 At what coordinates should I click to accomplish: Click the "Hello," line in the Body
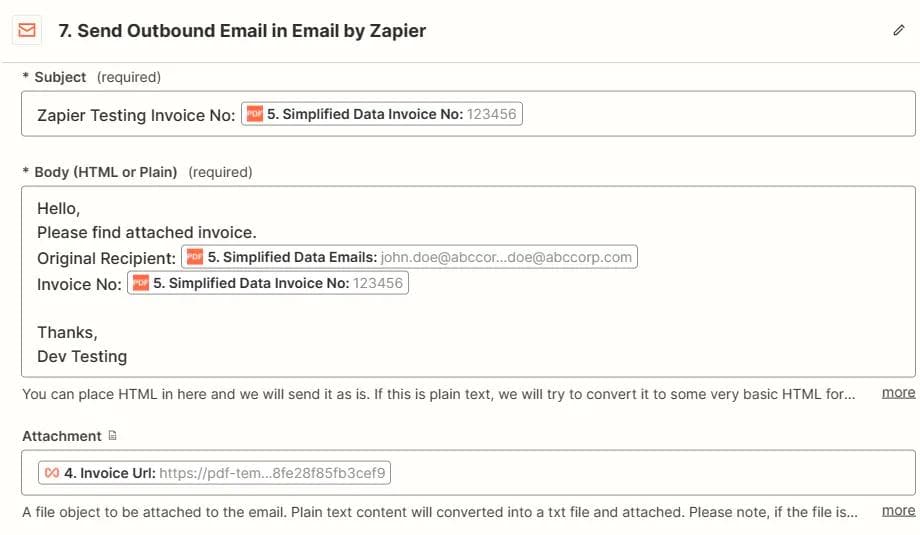coord(58,209)
